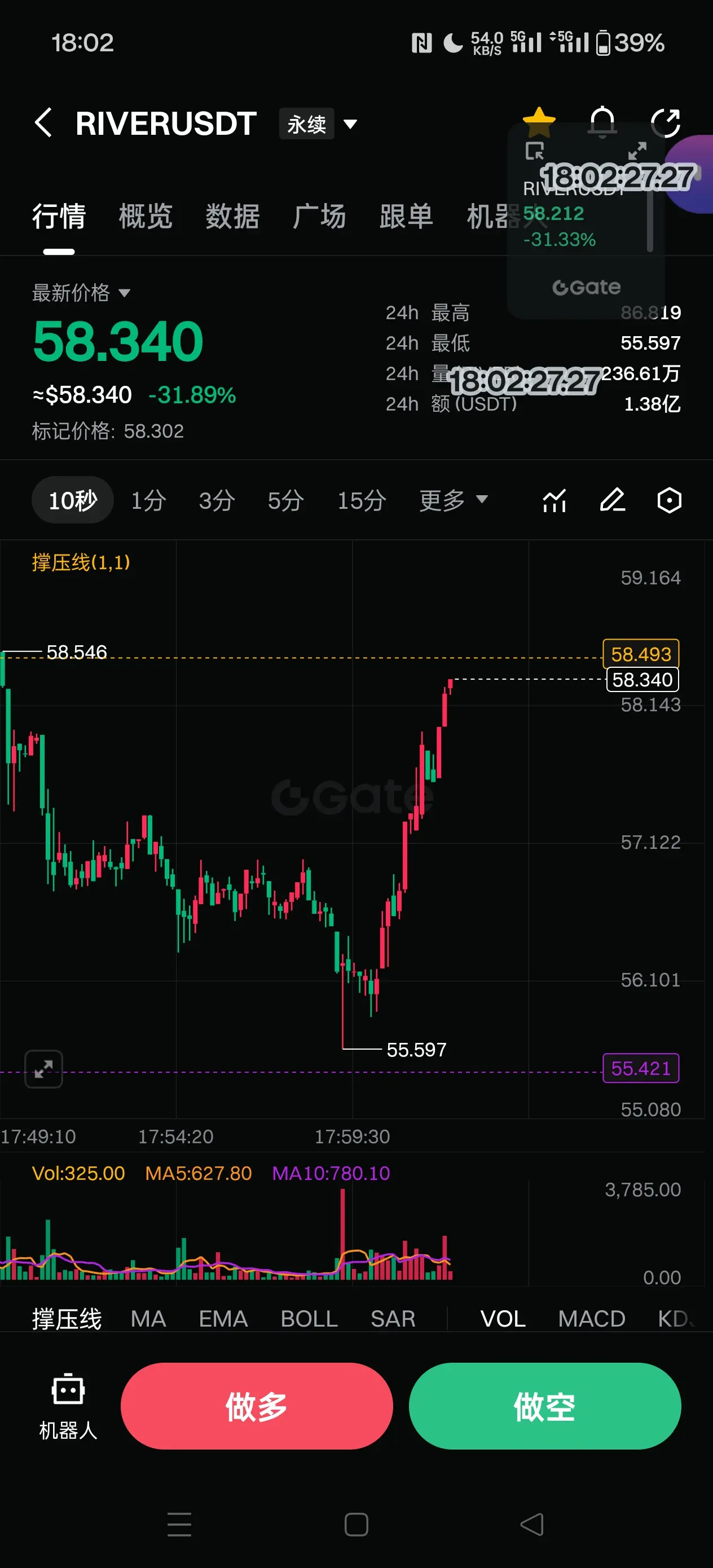Select the 15分 chart interval
The image size is (713, 1568).
(362, 500)
